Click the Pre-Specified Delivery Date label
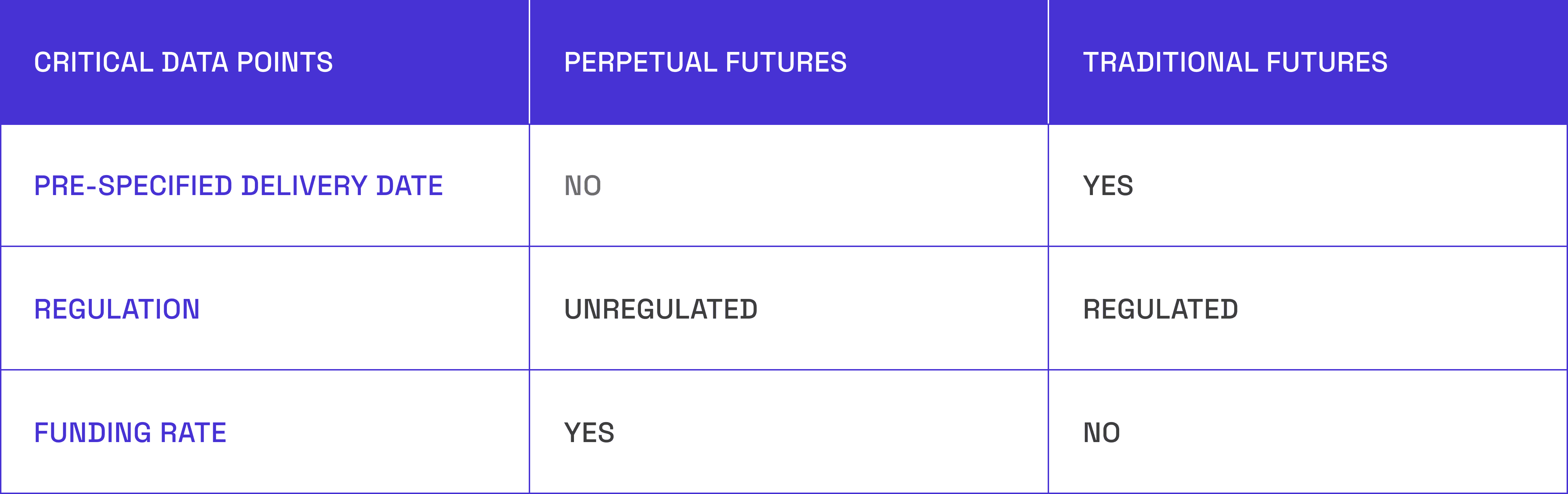Image resolution: width=1568 pixels, height=494 pixels. (x=238, y=186)
